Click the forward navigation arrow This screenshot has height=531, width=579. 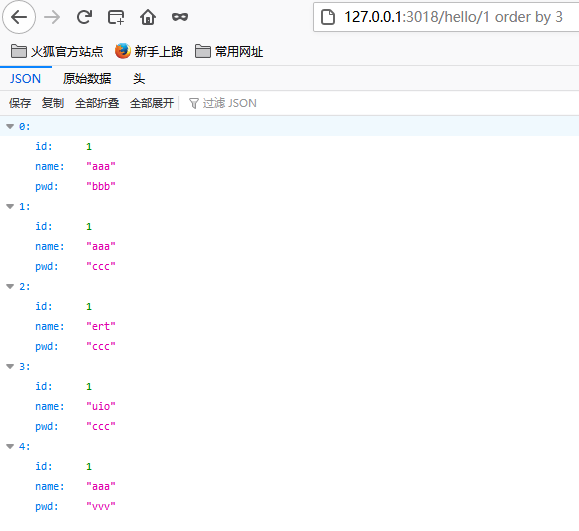click(x=52, y=17)
